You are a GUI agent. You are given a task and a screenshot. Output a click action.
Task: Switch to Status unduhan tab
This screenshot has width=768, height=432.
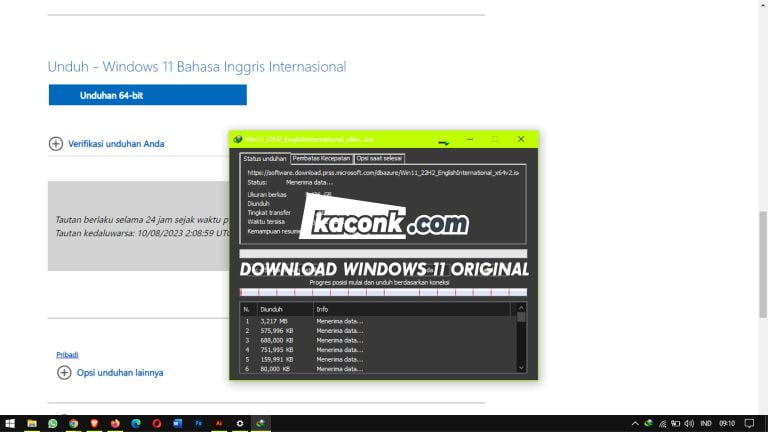(x=264, y=159)
